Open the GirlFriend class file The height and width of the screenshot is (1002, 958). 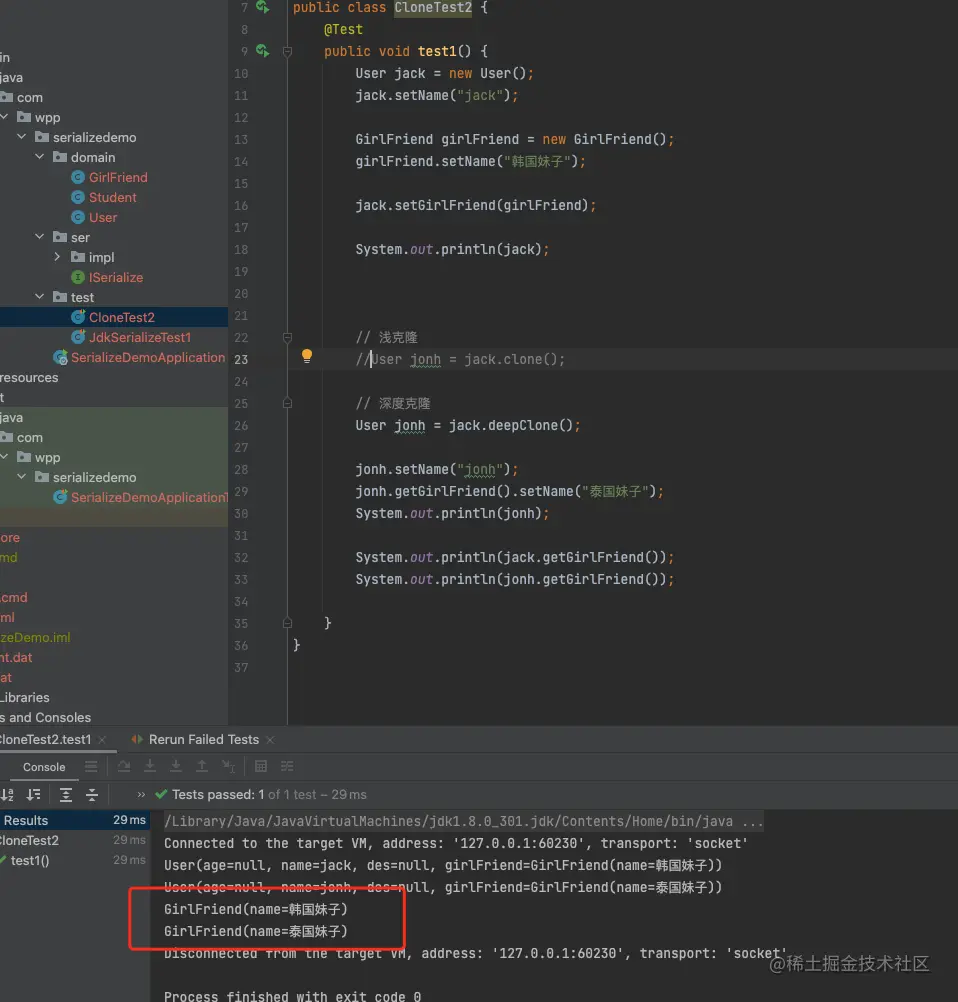[x=118, y=177]
